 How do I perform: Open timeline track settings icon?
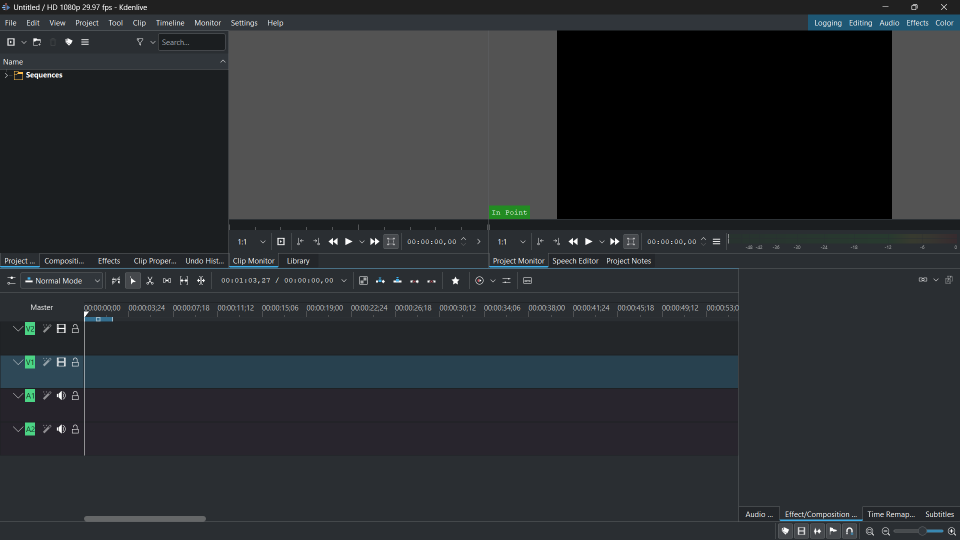(x=11, y=280)
